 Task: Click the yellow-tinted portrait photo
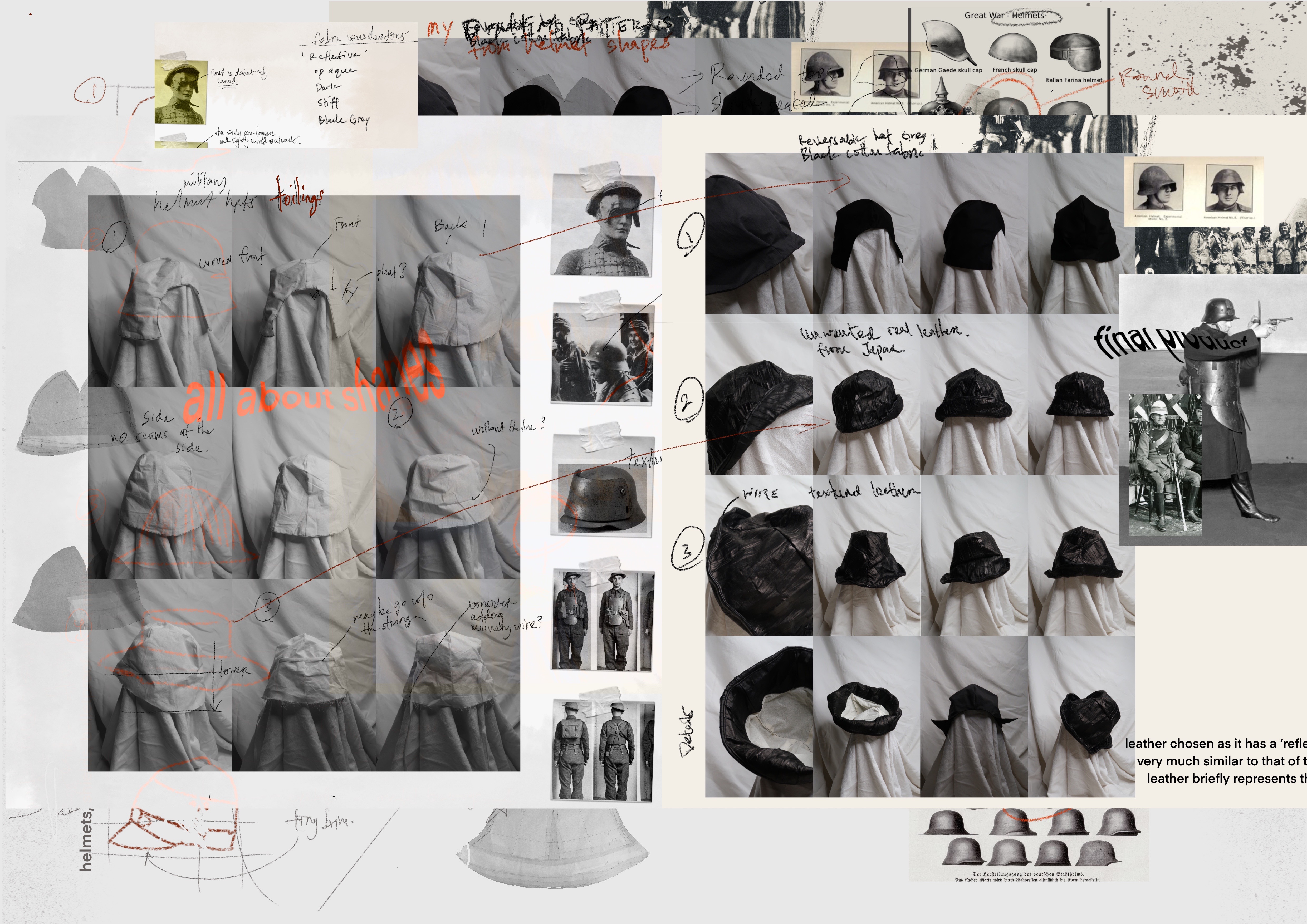(x=180, y=92)
